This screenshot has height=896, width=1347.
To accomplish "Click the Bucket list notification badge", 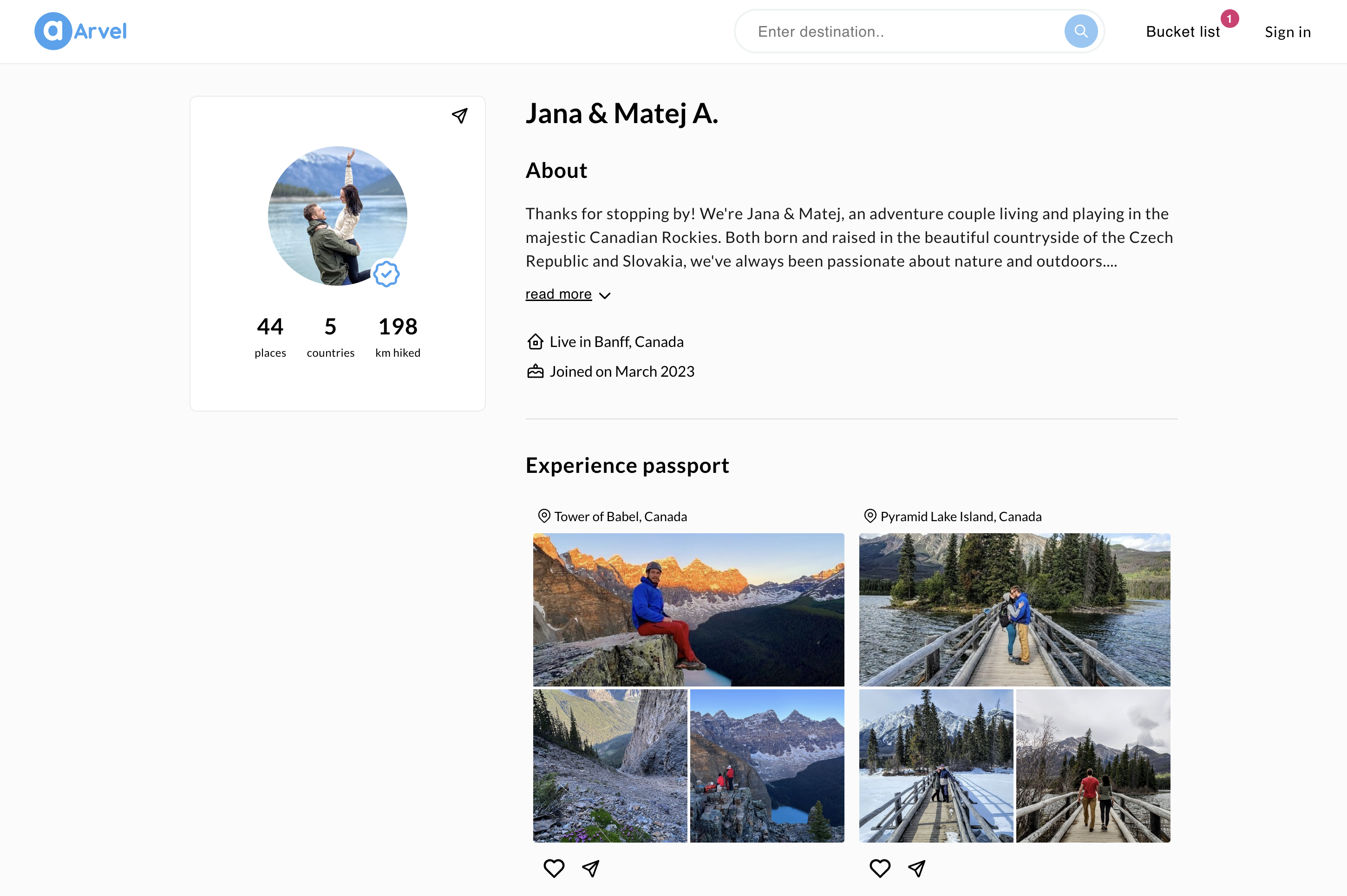I will tap(1229, 19).
